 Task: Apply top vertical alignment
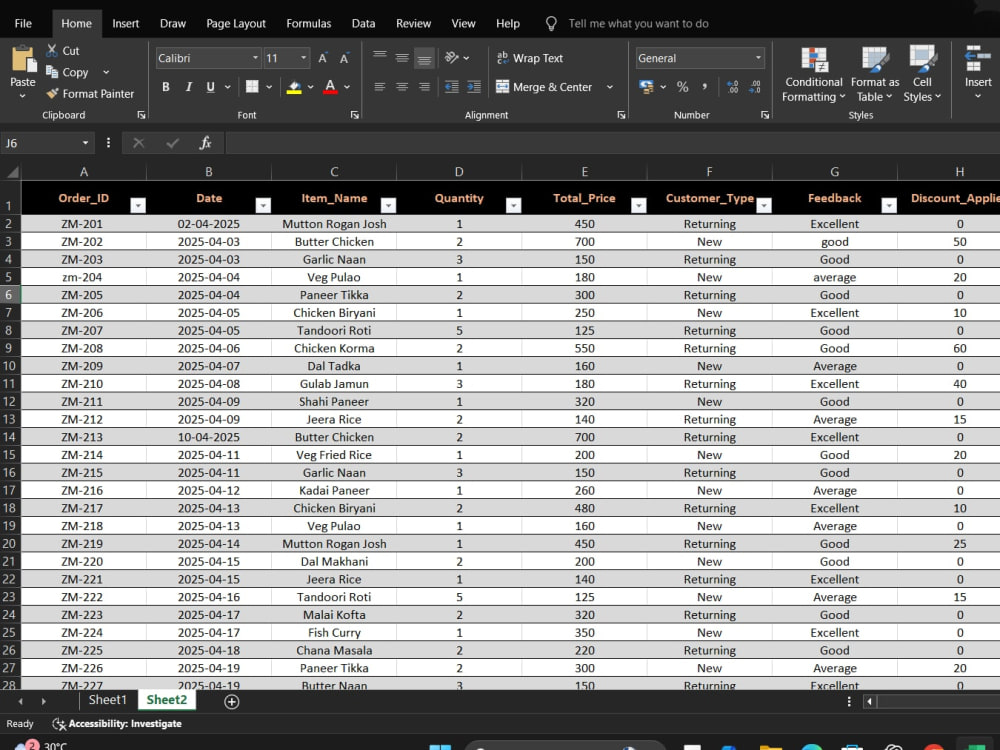point(380,58)
